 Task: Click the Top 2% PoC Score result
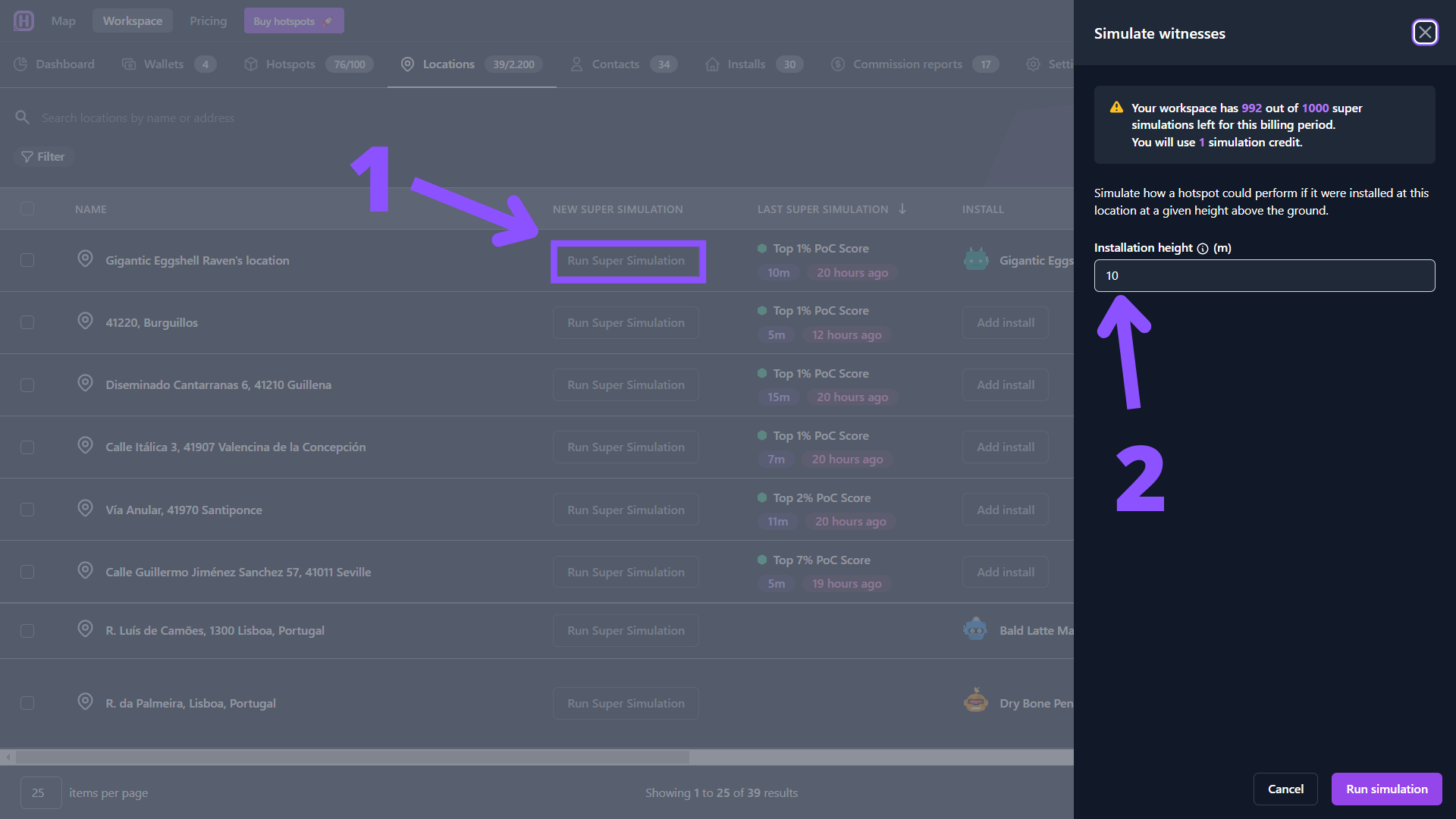(821, 497)
